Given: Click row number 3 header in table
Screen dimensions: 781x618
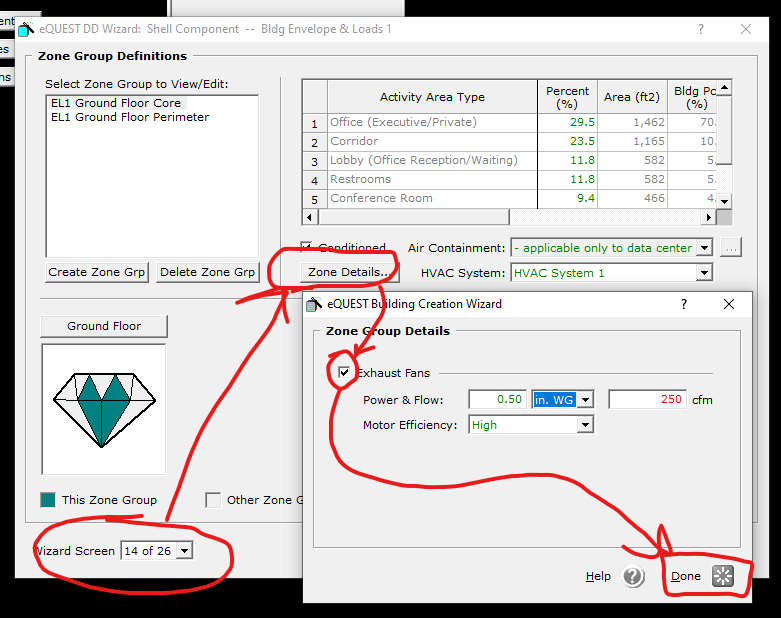Looking at the screenshot, I should click(315, 161).
